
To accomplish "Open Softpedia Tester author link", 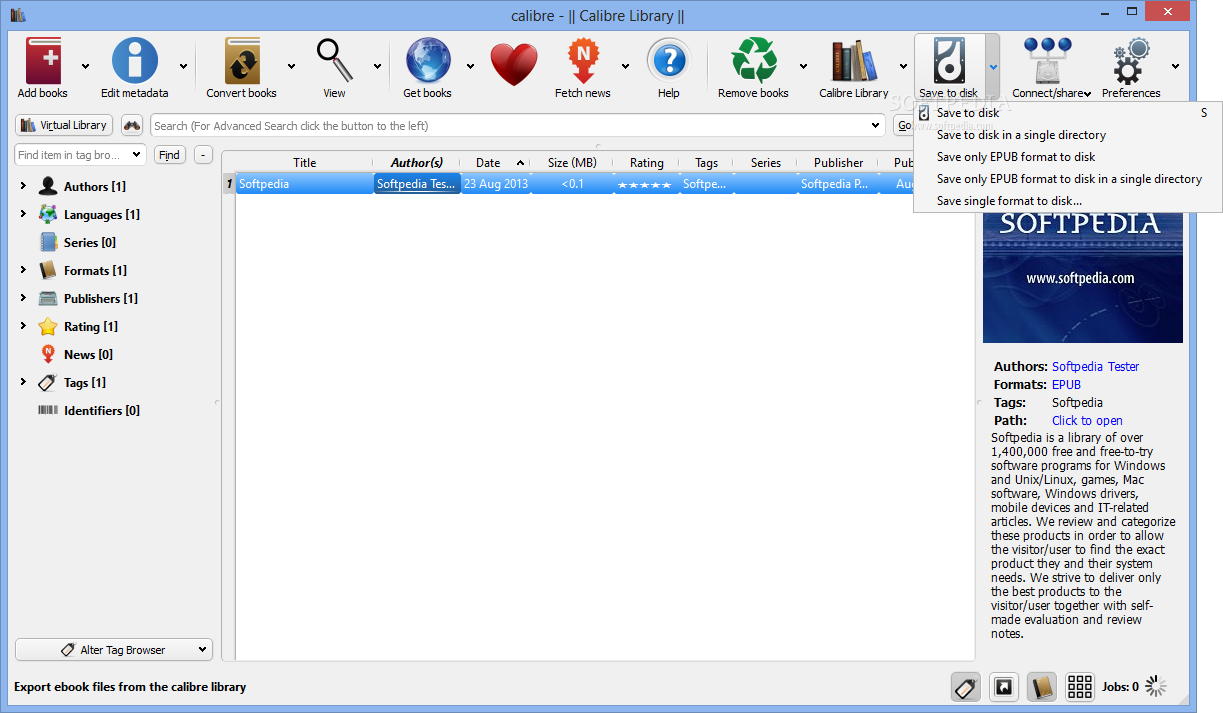I will click(1095, 367).
